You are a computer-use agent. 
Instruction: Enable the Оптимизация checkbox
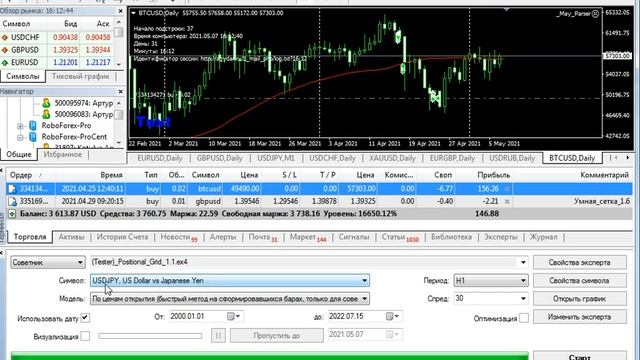[x=524, y=318]
